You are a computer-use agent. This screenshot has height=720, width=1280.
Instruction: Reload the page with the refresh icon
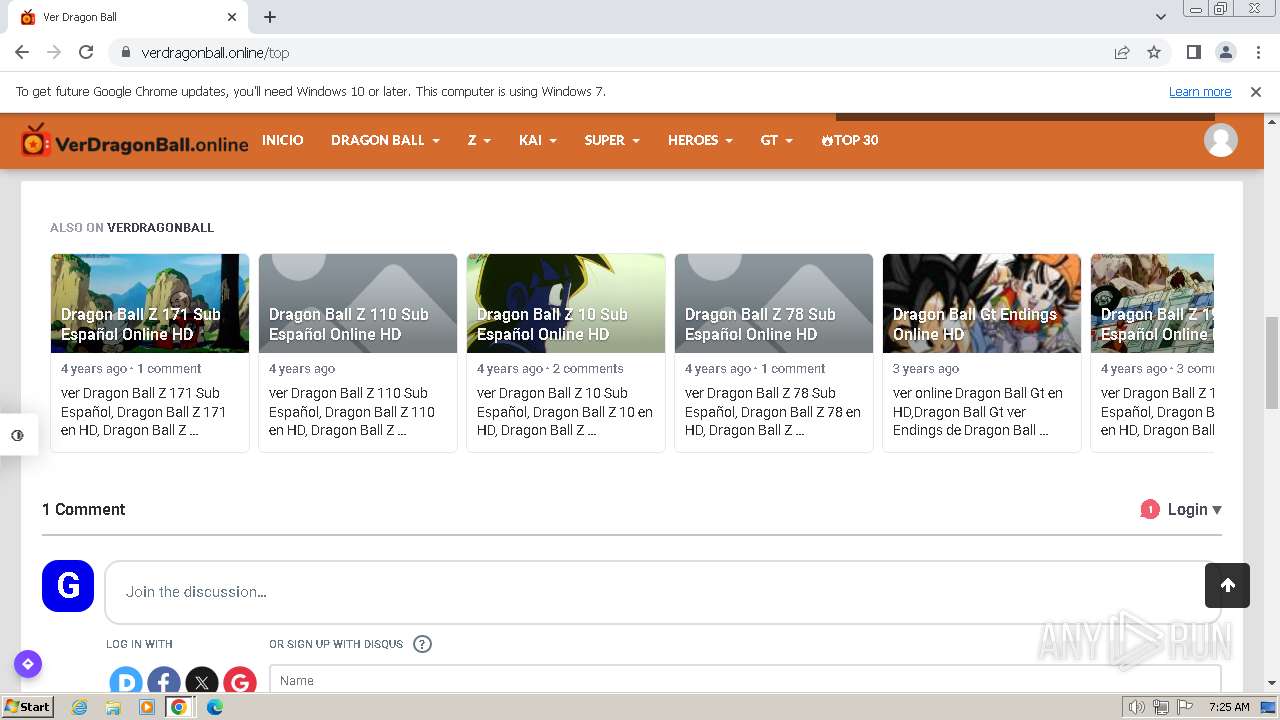coord(86,52)
